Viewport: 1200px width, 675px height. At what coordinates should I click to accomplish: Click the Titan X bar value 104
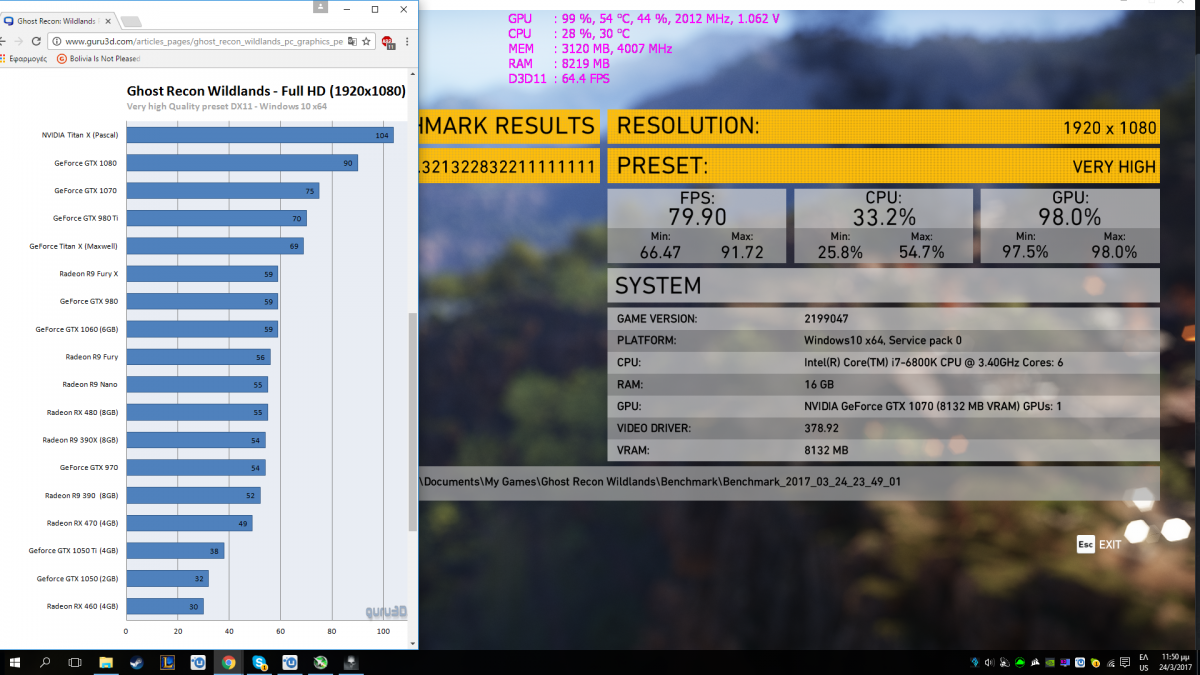[382, 135]
